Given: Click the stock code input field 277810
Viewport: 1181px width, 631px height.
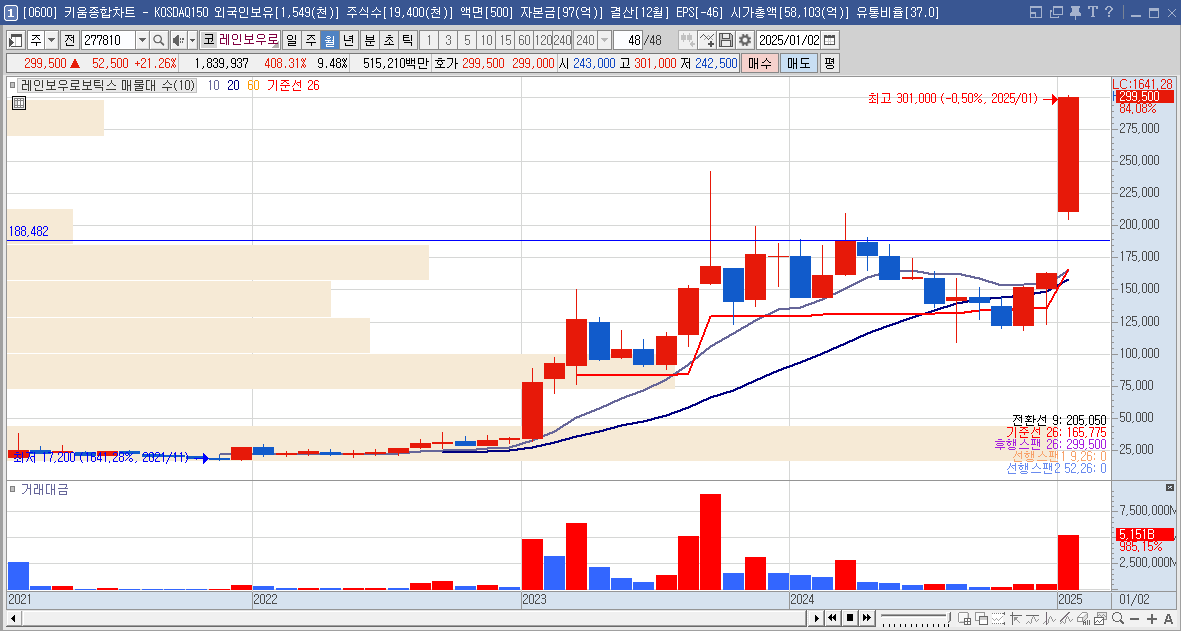Looking at the screenshot, I should (108, 40).
